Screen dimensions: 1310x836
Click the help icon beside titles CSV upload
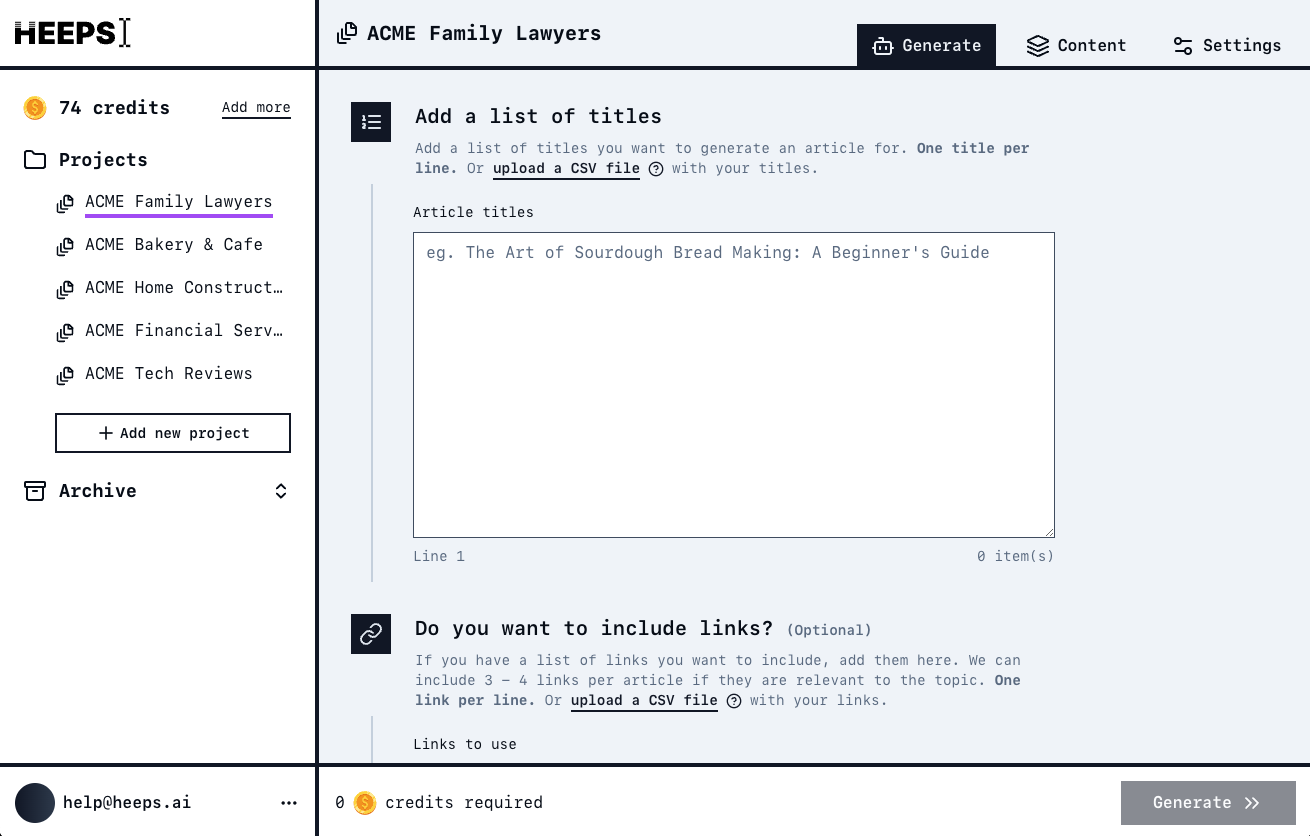click(656, 169)
